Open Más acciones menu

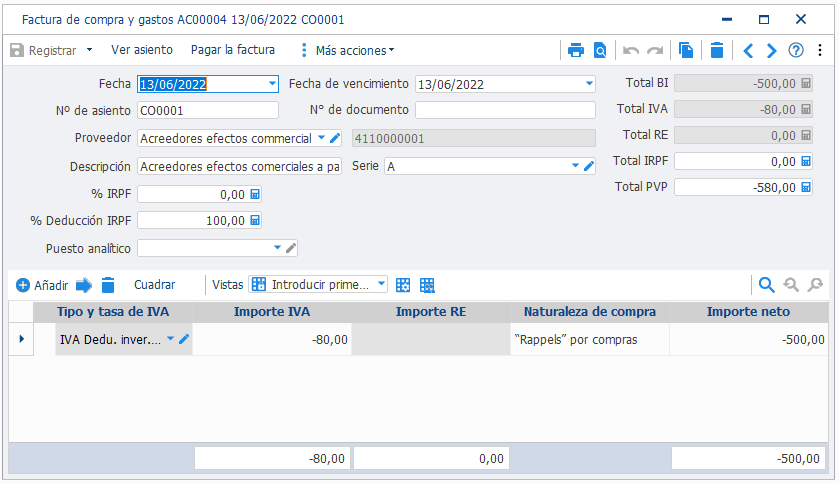pyautogui.click(x=348, y=50)
